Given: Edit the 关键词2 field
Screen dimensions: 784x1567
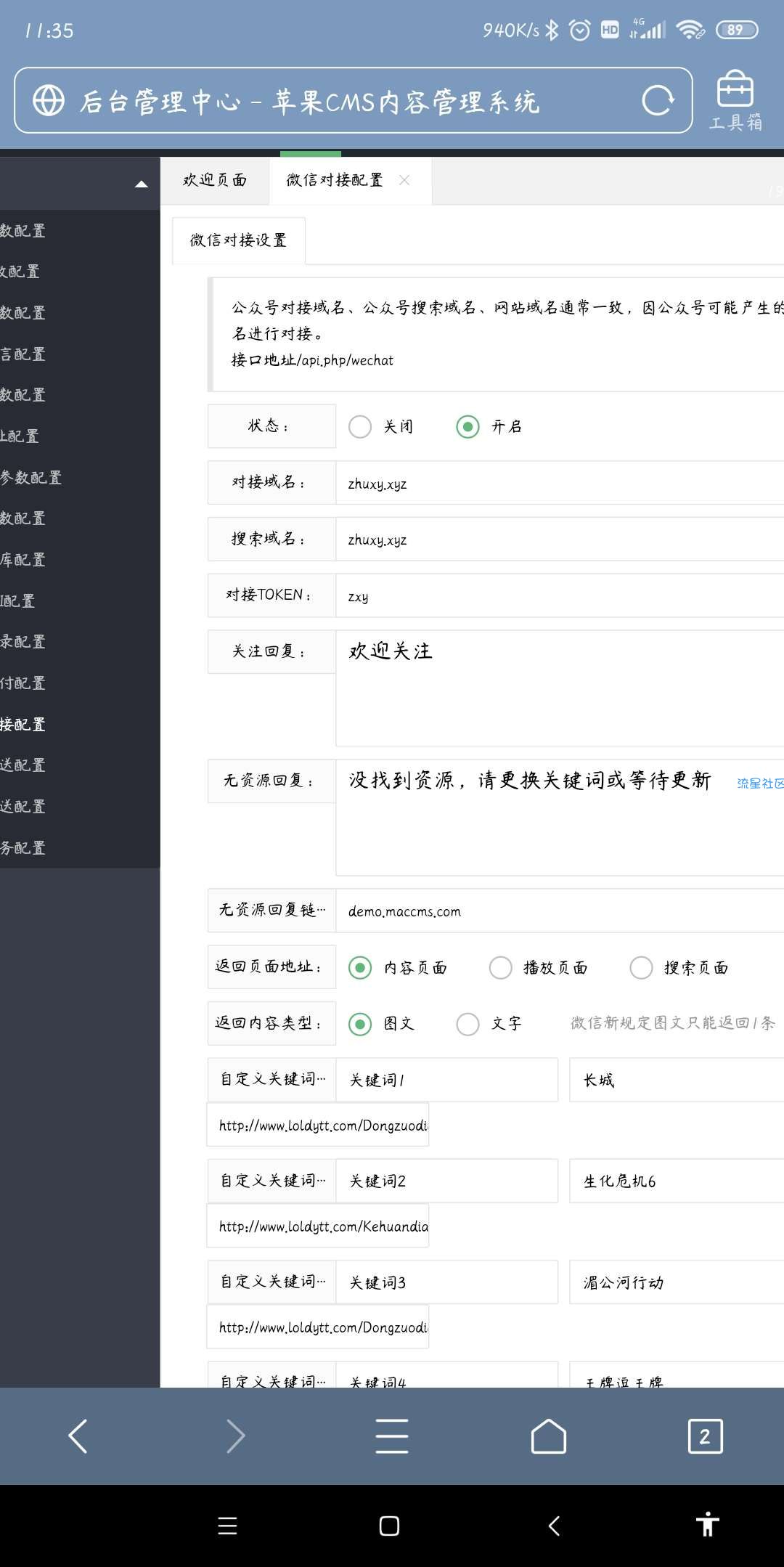Looking at the screenshot, I should 447,1181.
